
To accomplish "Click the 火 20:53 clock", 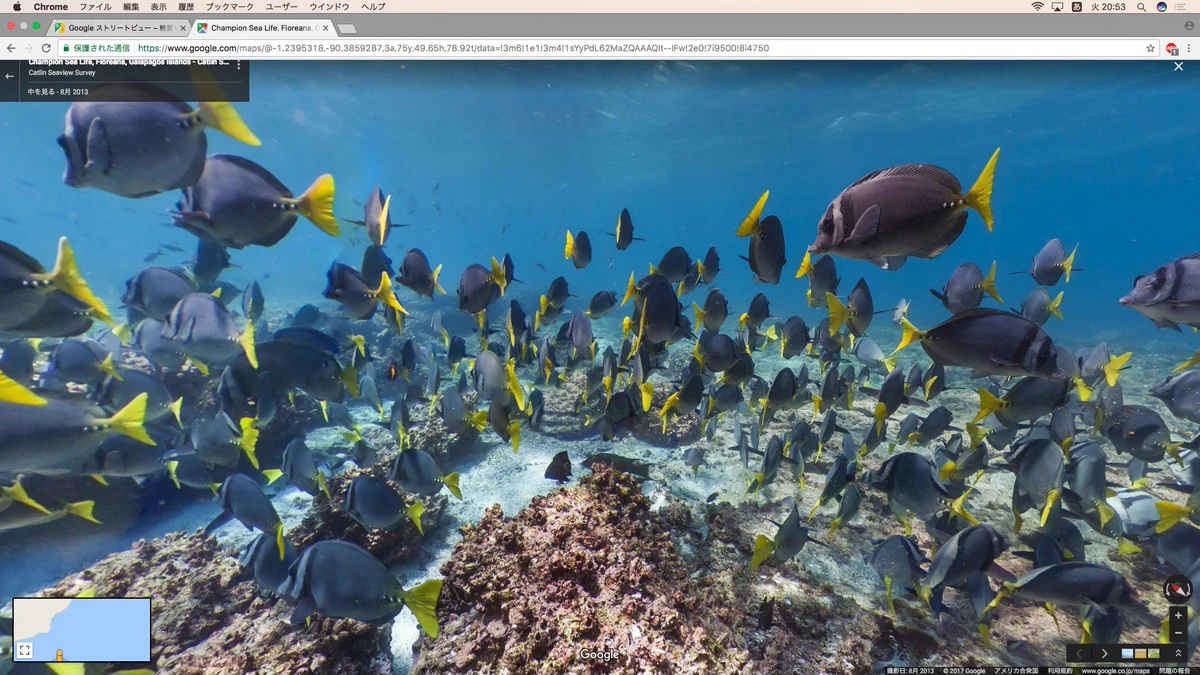I will click(1108, 7).
